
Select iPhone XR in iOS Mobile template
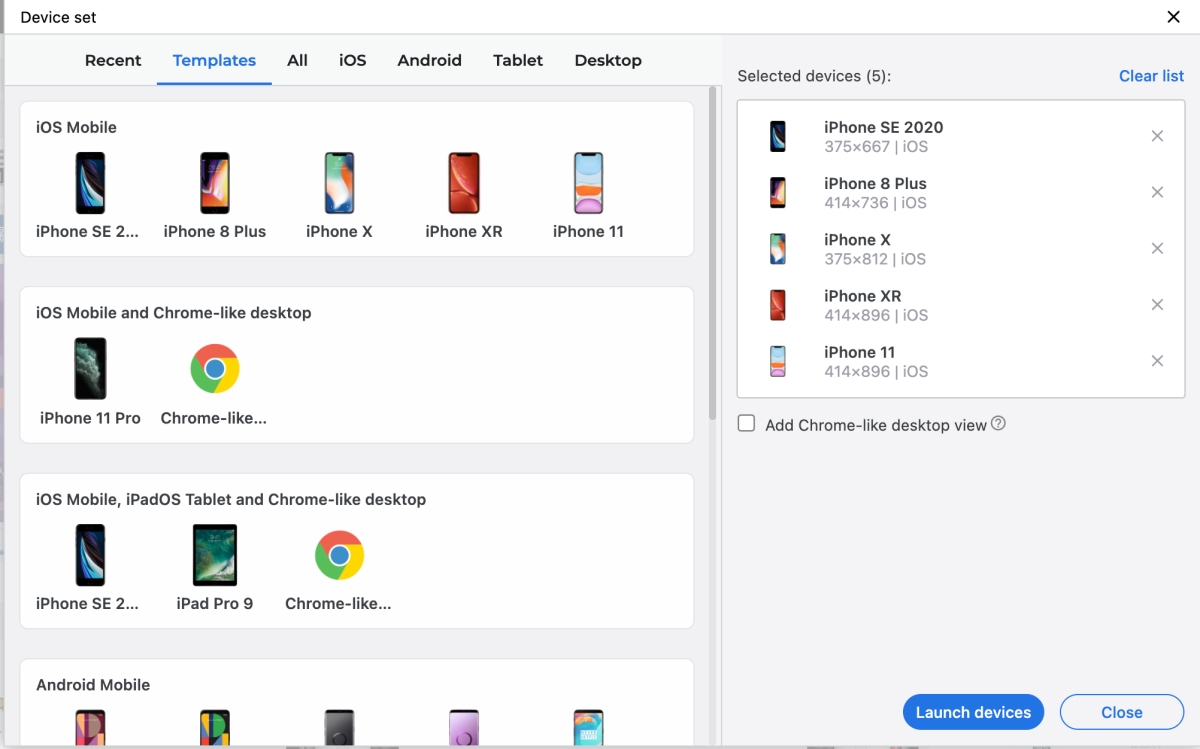click(x=464, y=196)
